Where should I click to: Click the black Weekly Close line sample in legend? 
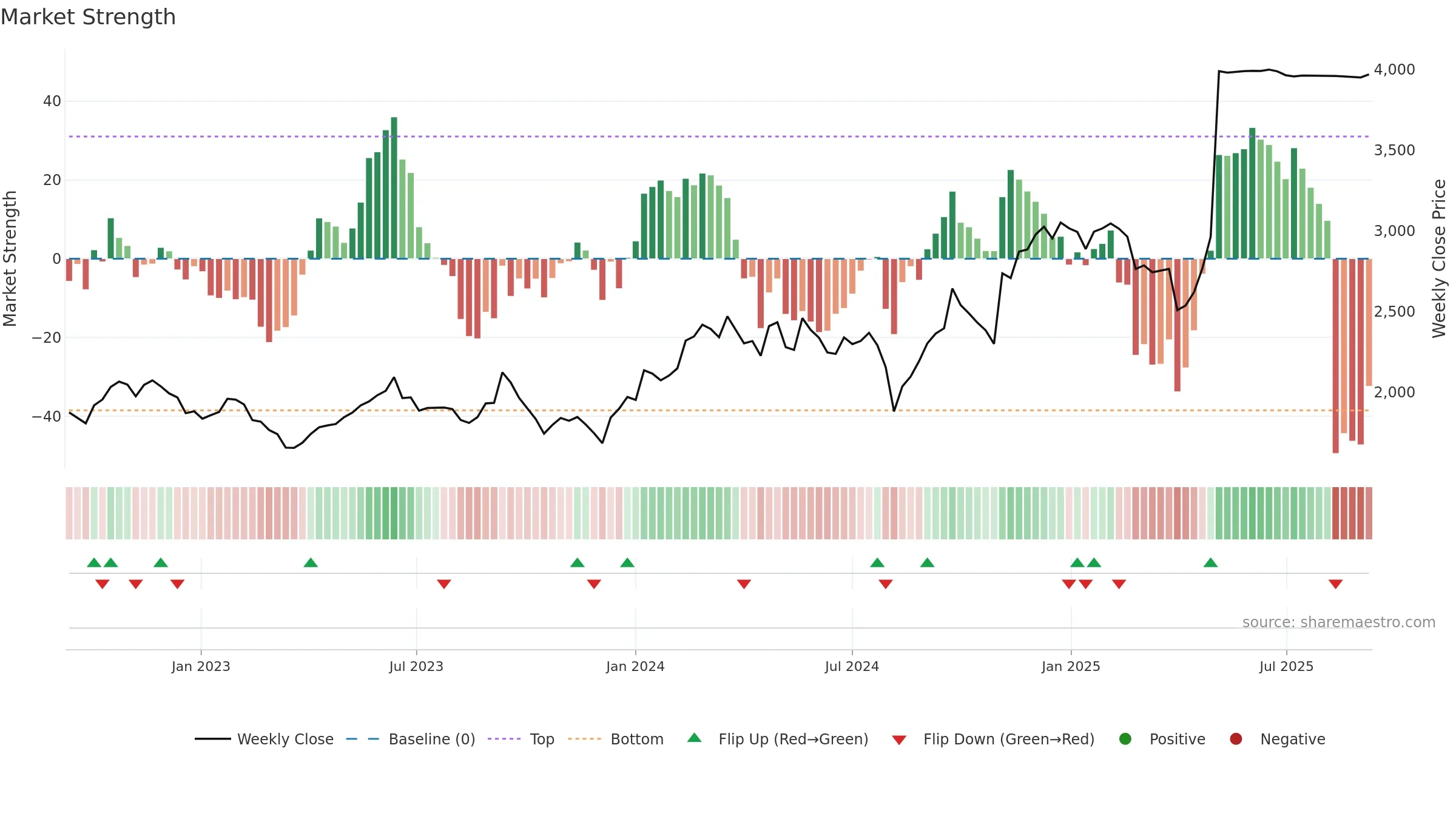[x=212, y=739]
